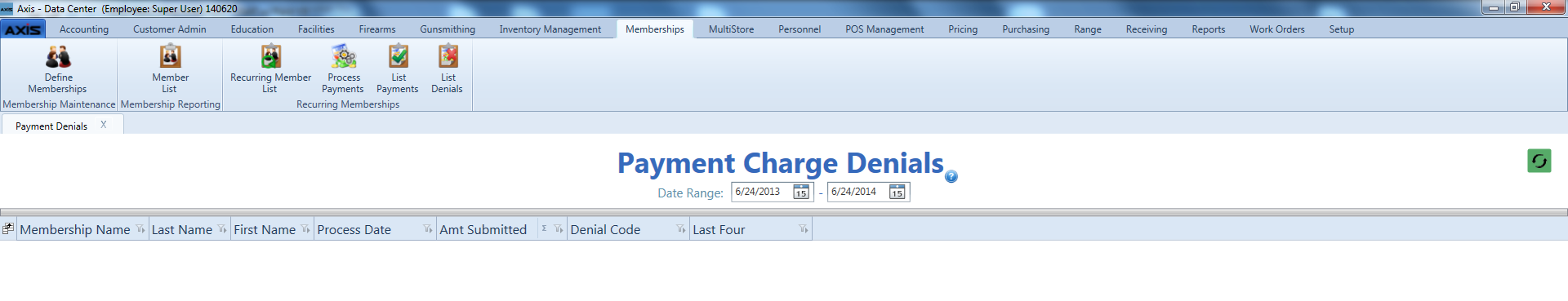Screen dimensions: 1568x301
Task: Open help icon beside Payment Charge Denials
Action: [951, 176]
